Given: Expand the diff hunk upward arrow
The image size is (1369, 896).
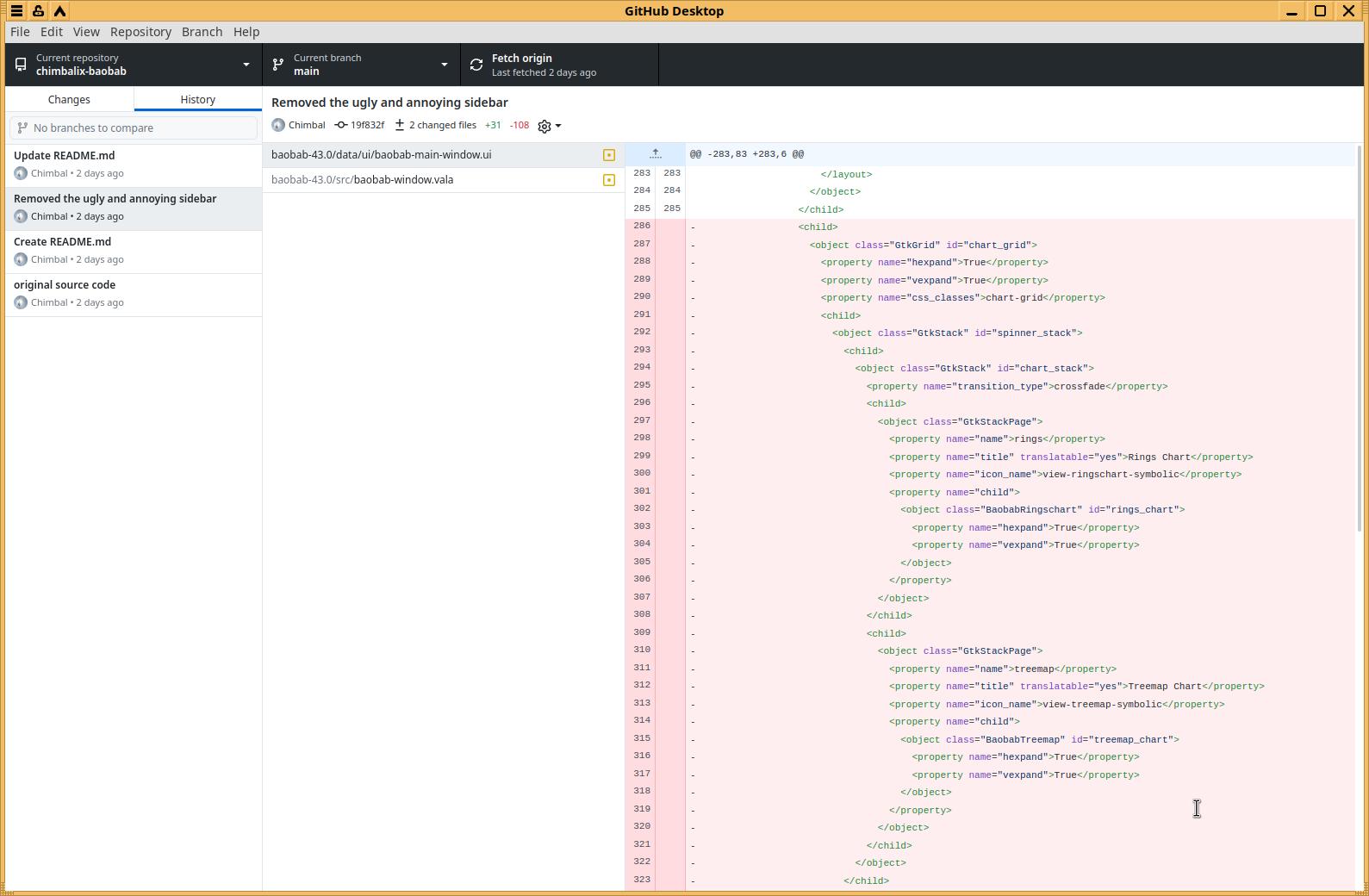Looking at the screenshot, I should click(x=655, y=154).
